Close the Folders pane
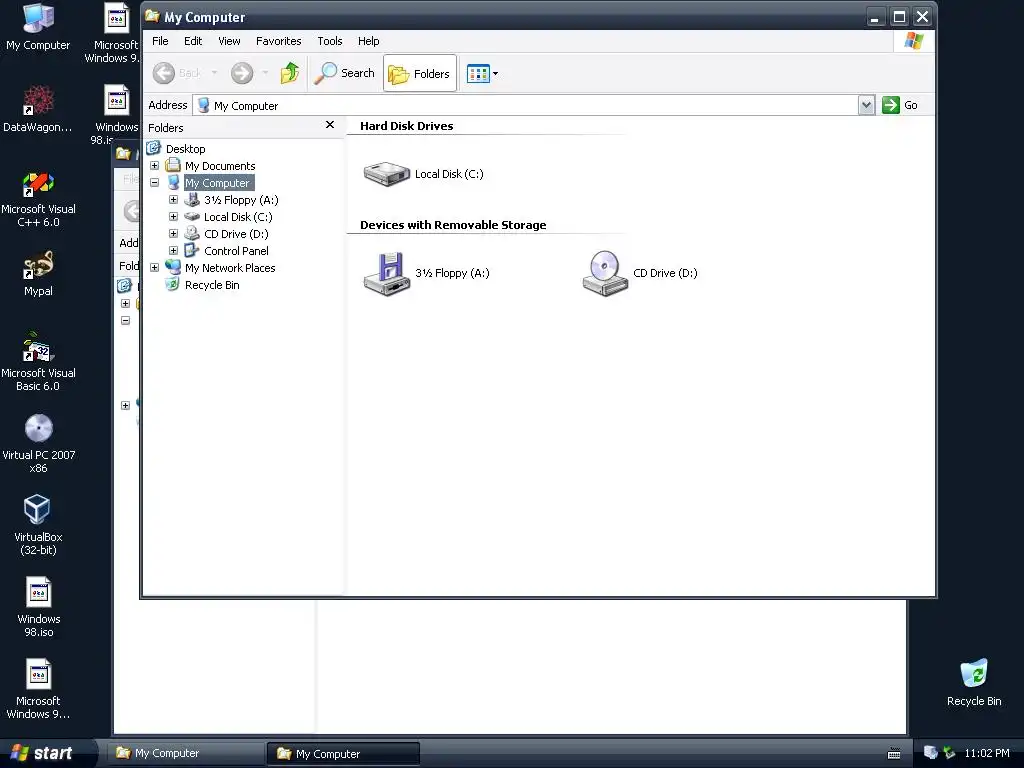 (330, 125)
